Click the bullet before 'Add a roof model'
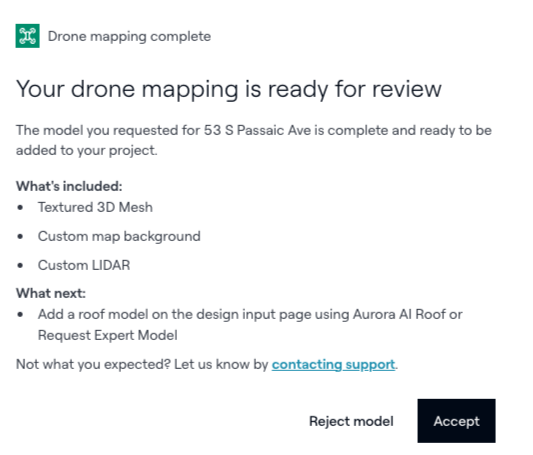This screenshot has height=455, width=533. tap(20, 315)
